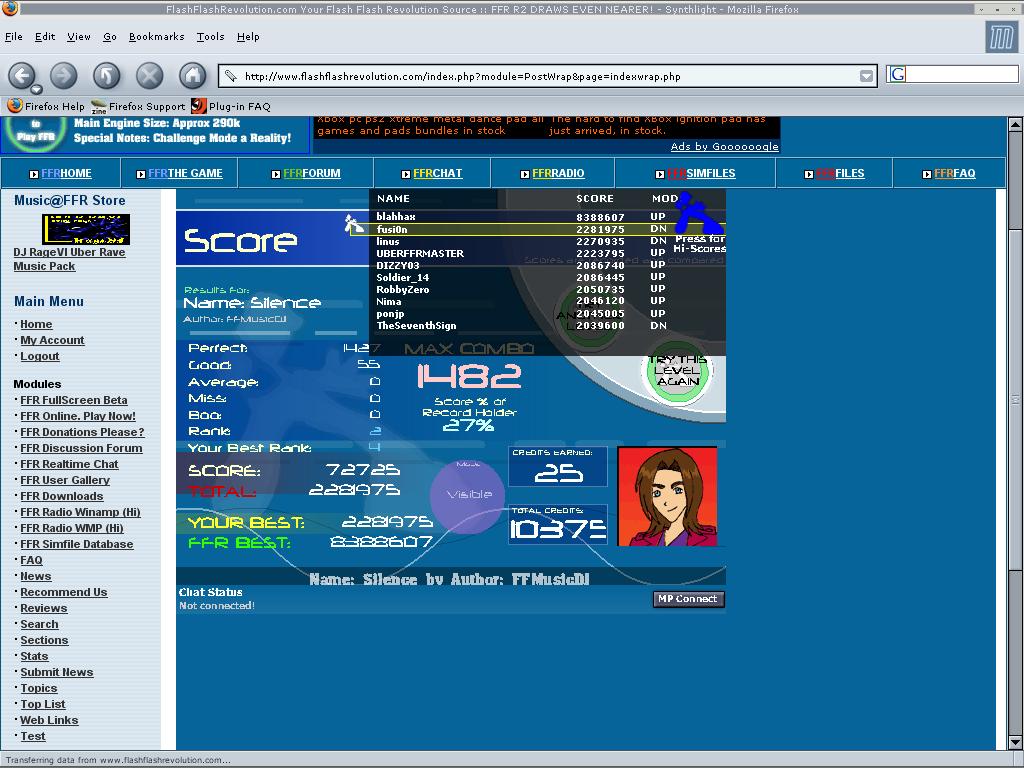This screenshot has width=1024, height=768.
Task: Click the Stop loading X button
Action: pyautogui.click(x=150, y=76)
